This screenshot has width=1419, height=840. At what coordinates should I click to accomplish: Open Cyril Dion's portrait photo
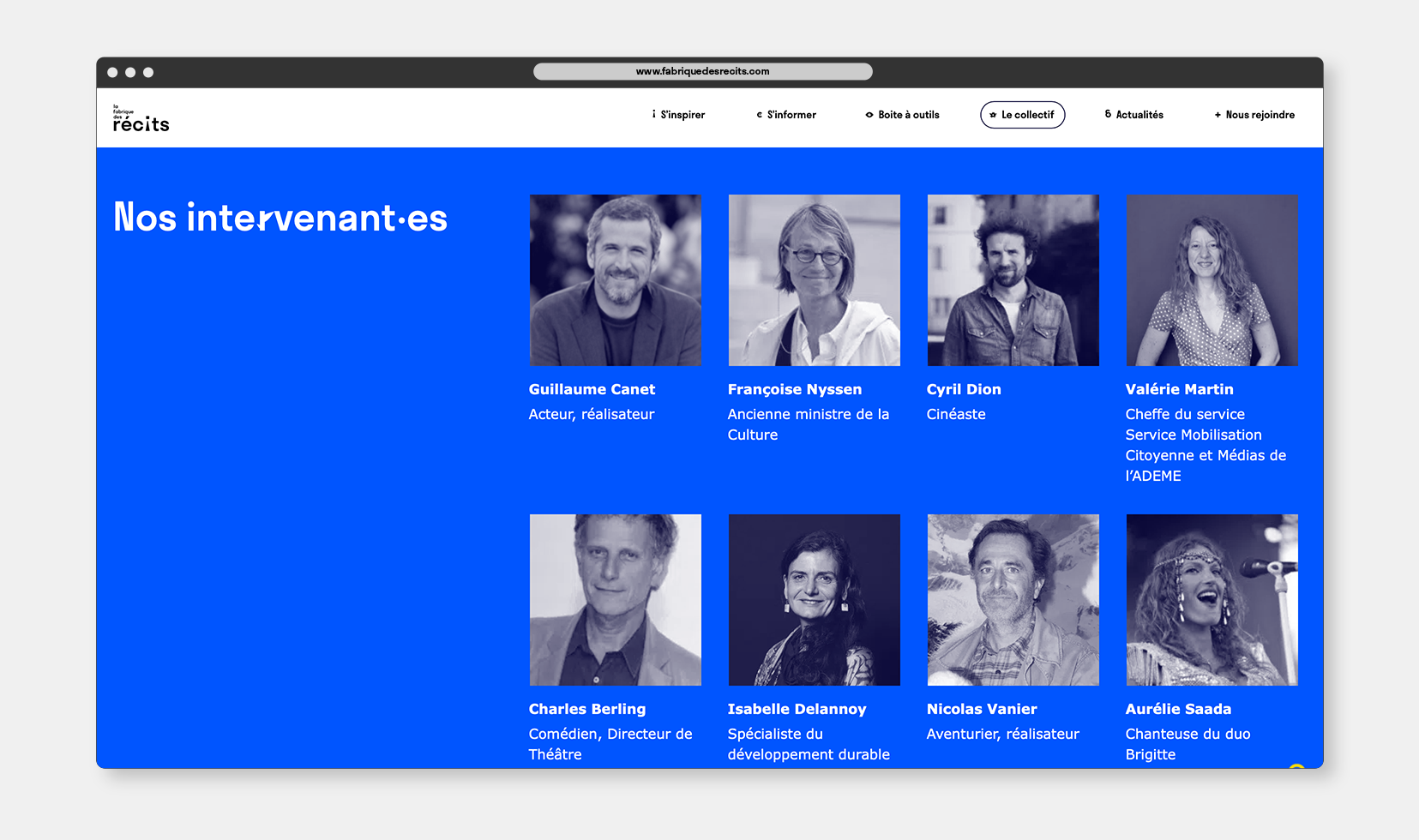pos(1013,280)
